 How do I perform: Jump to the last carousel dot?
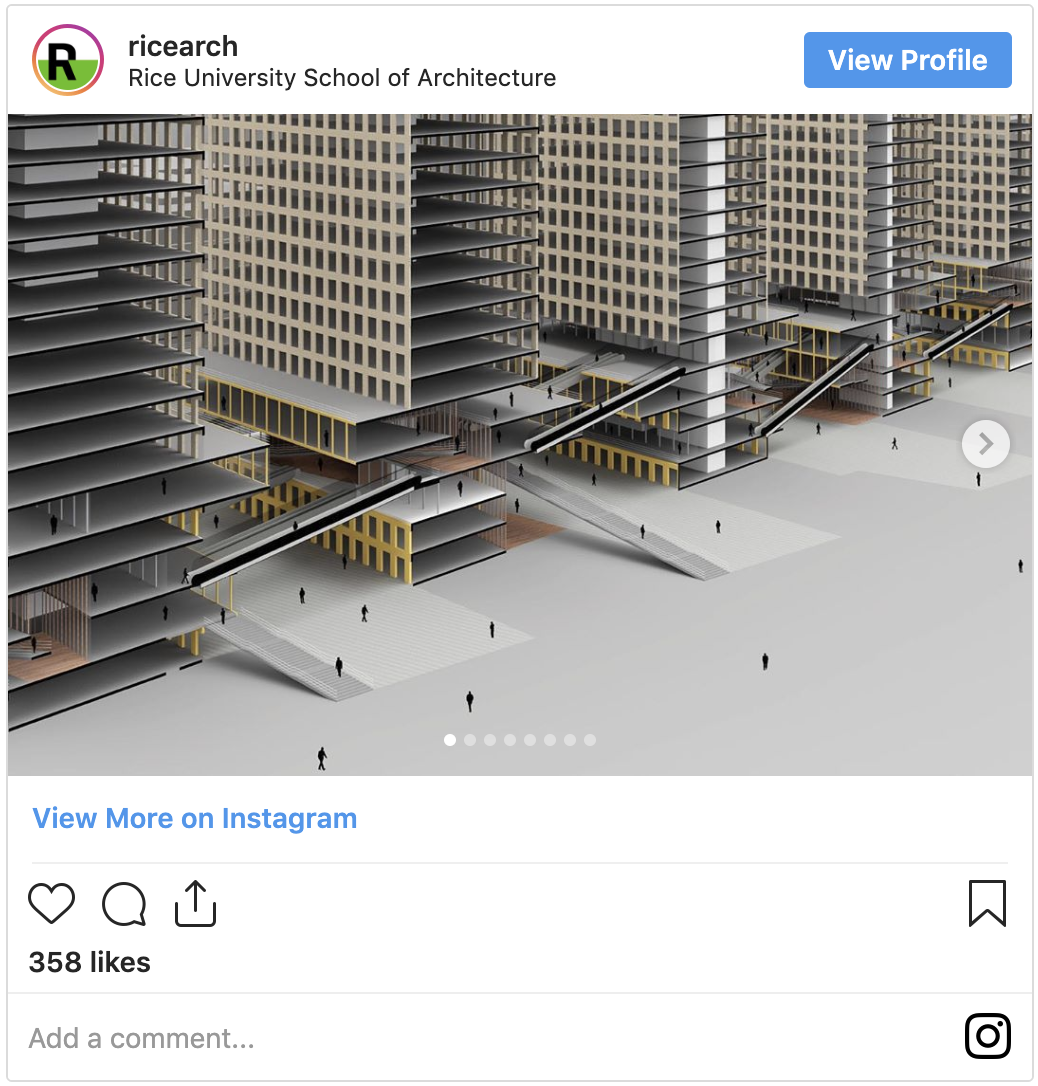point(589,740)
